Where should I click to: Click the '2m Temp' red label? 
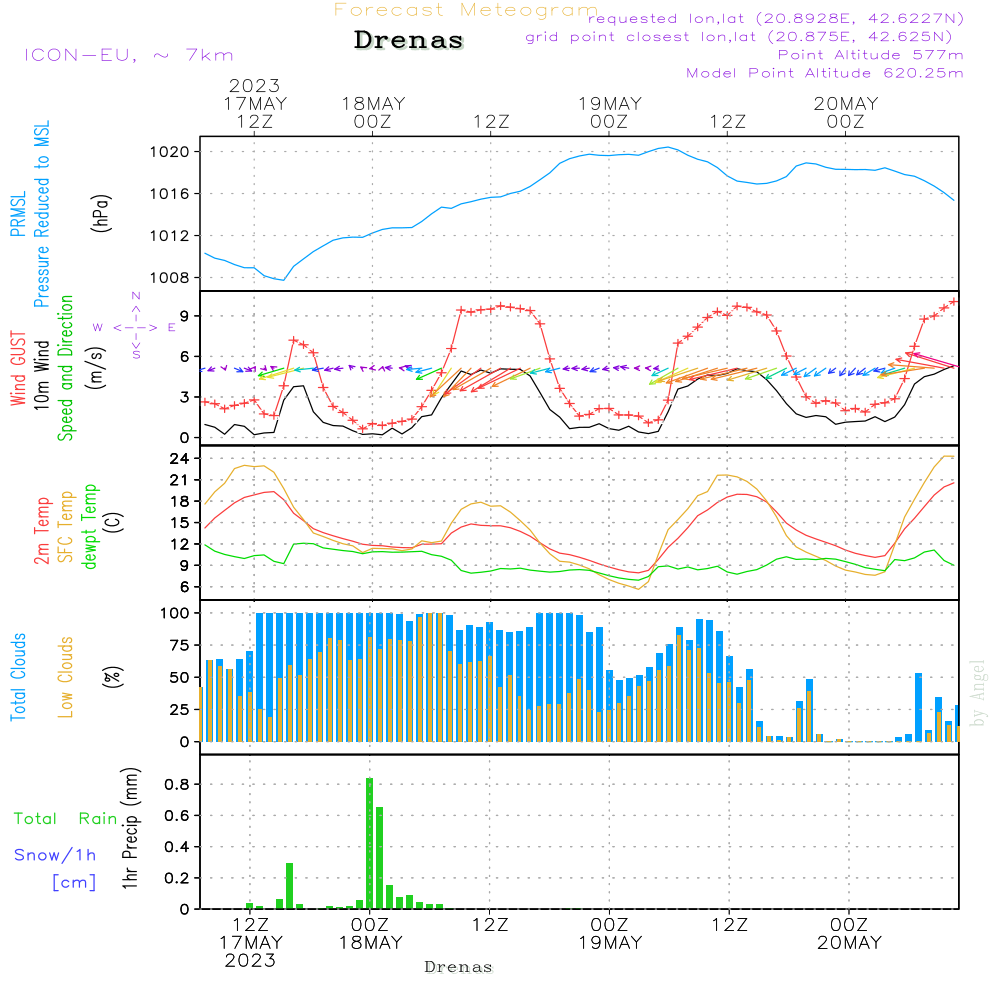41,531
